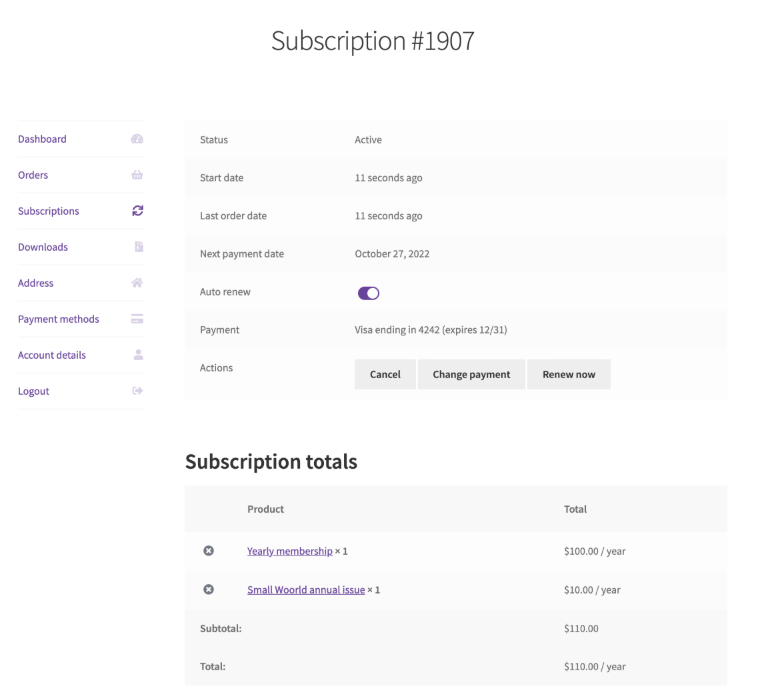Screen dimensions: 763x698
Task: Click the Subscriptions refresh arrows icon
Action: click(138, 211)
